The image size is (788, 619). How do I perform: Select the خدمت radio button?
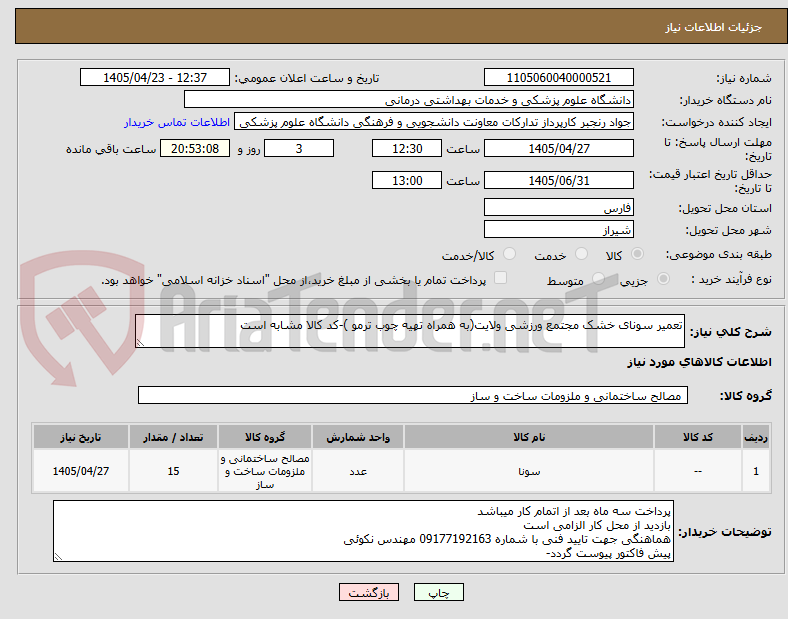[x=581, y=254]
